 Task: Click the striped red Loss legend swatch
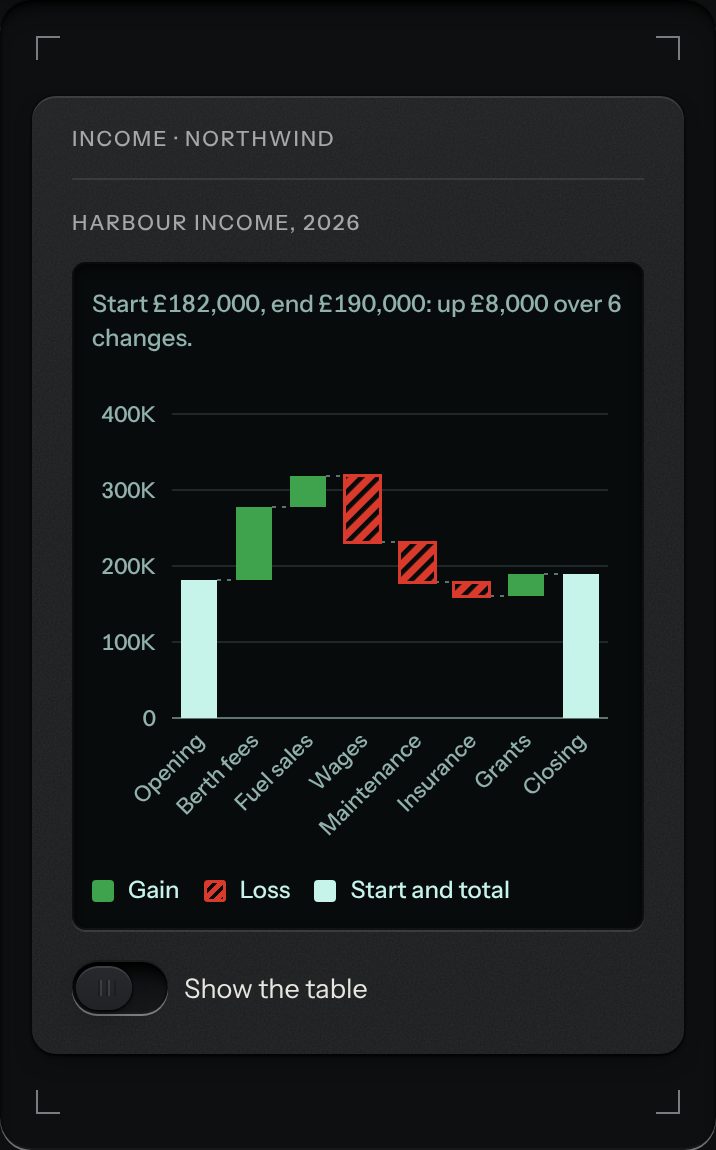(215, 890)
